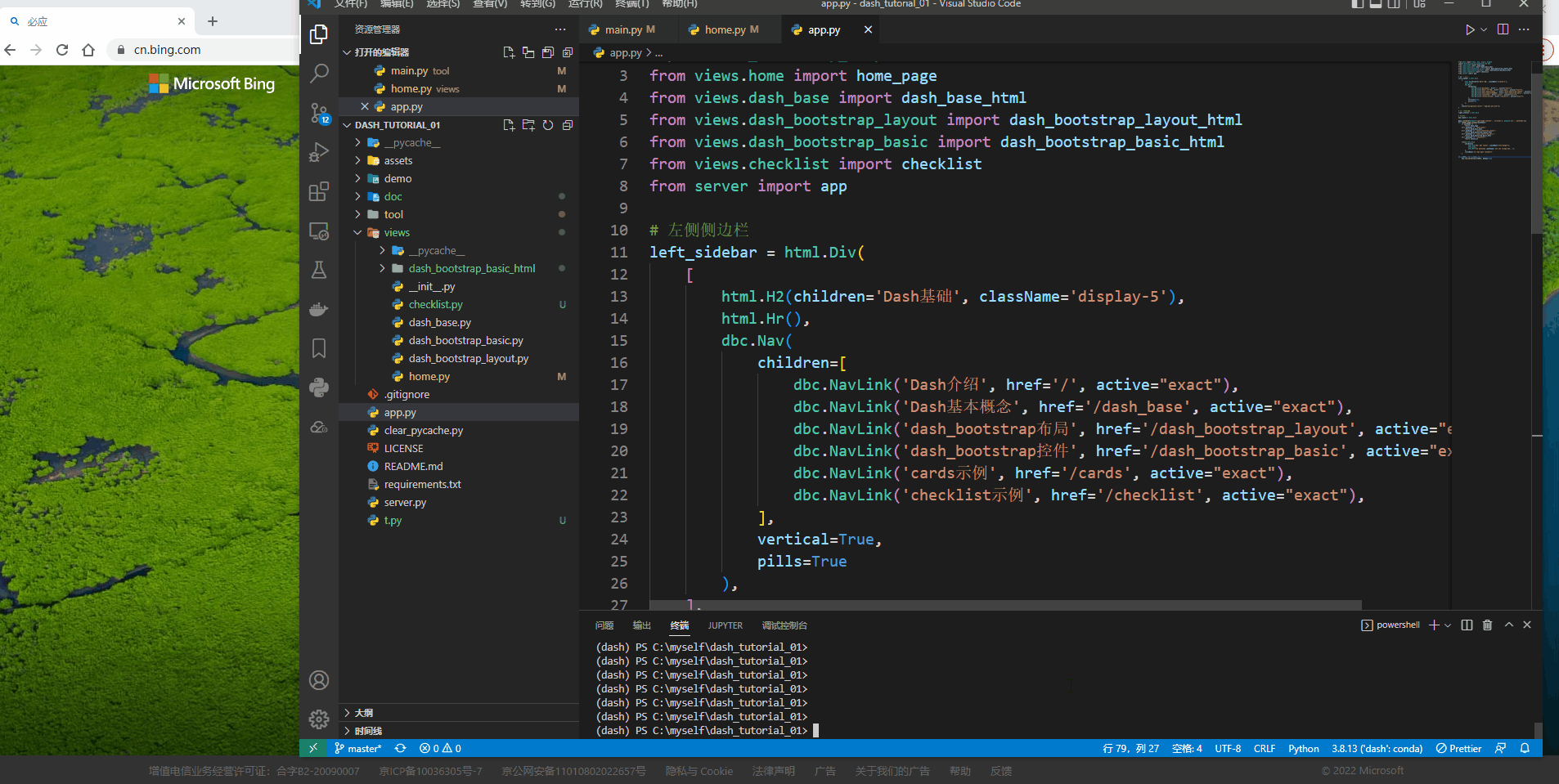Toggle Prettier formatter in status bar
1559x784 pixels.
[1458, 749]
